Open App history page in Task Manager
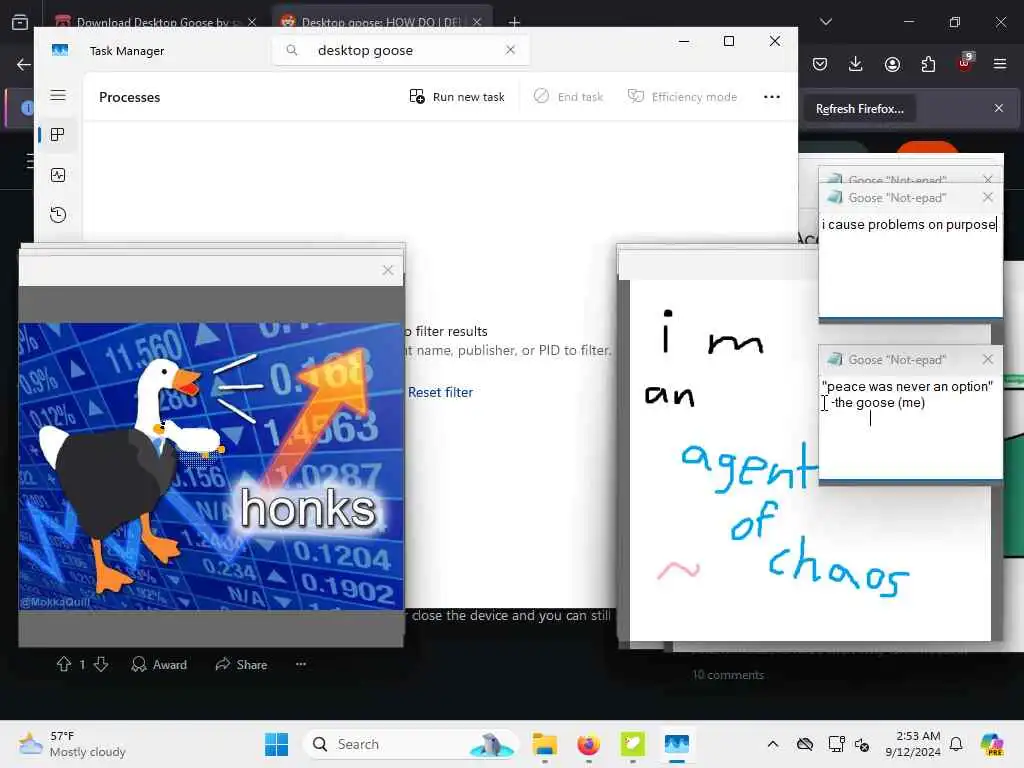The image size is (1024, 768). (57, 214)
